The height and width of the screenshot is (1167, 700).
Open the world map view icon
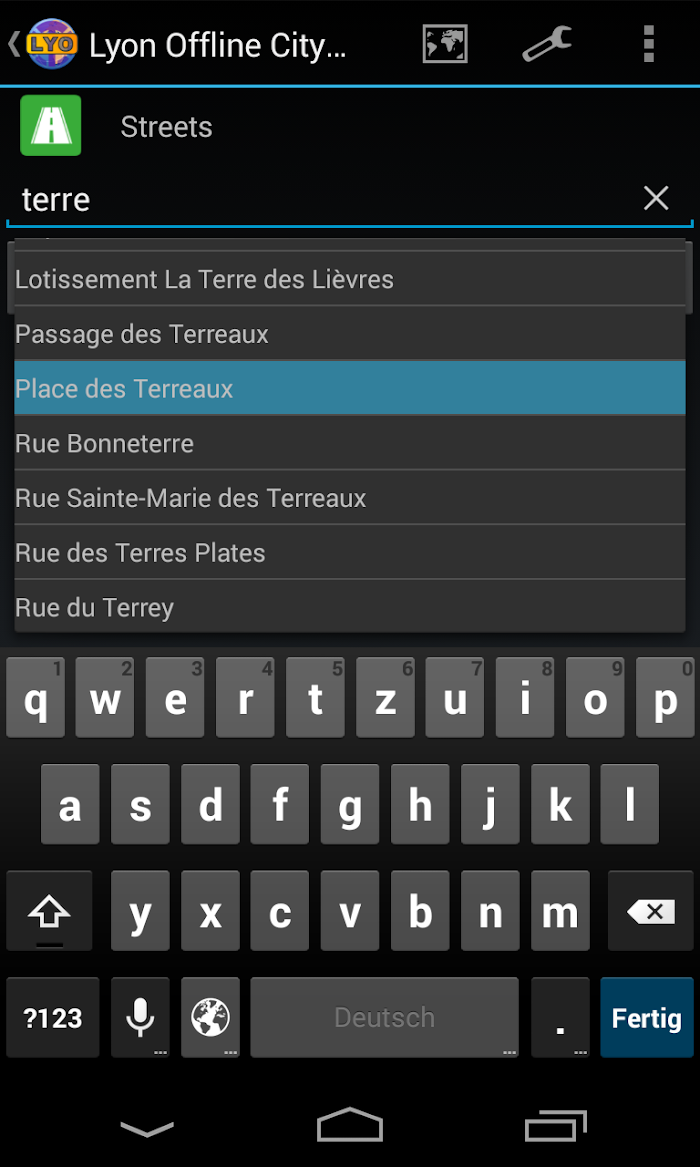[445, 44]
